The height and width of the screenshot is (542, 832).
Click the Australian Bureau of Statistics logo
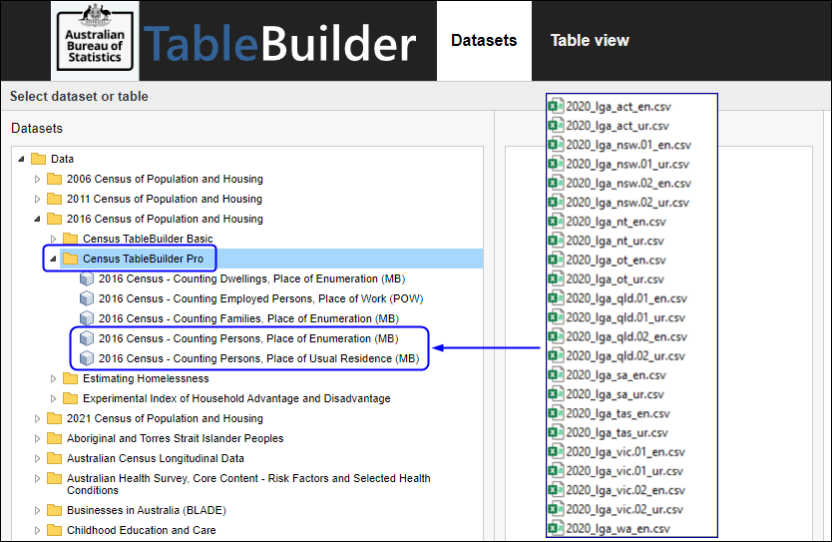coord(95,41)
